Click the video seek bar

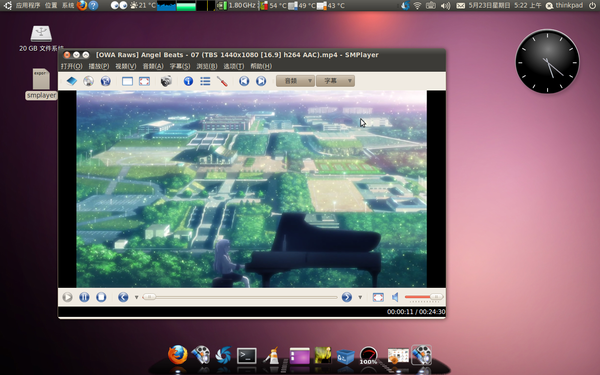[x=240, y=297]
